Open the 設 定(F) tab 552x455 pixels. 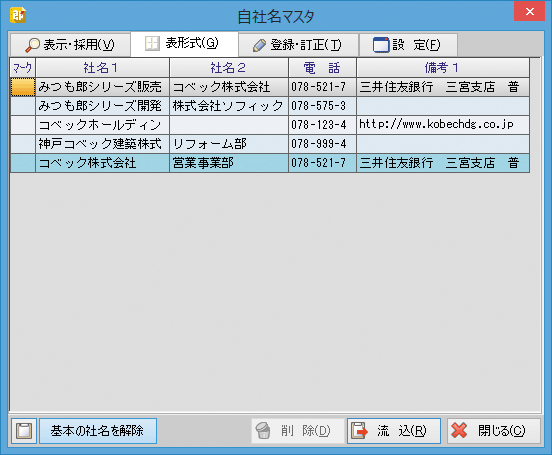point(408,45)
